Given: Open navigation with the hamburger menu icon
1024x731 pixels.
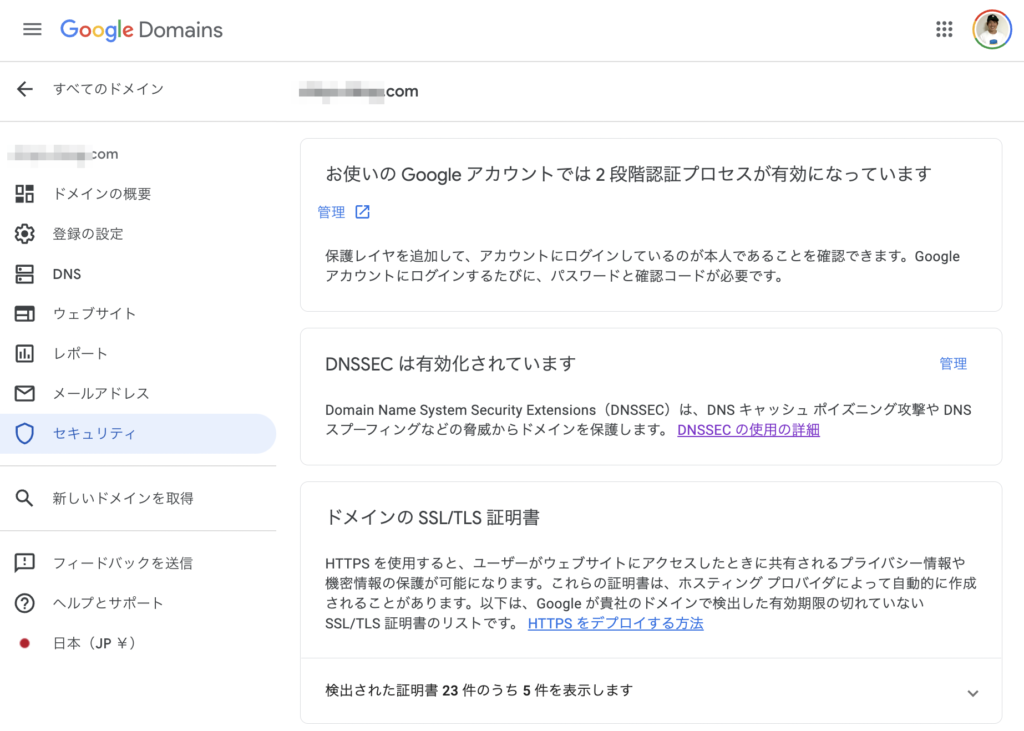Looking at the screenshot, I should (32, 29).
